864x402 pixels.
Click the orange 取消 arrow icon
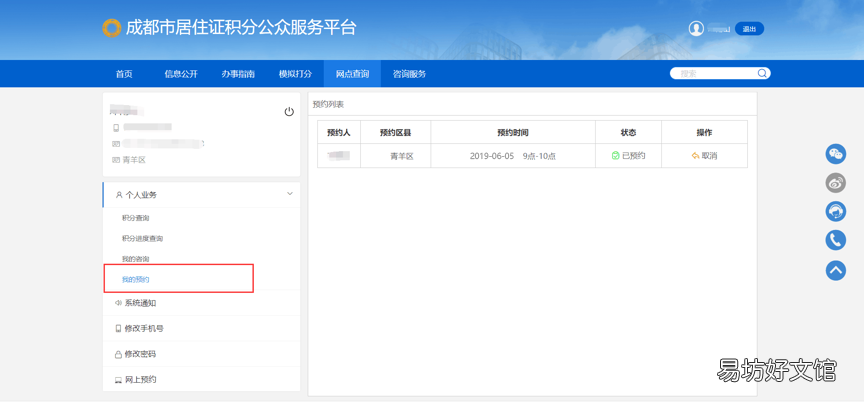(x=695, y=156)
